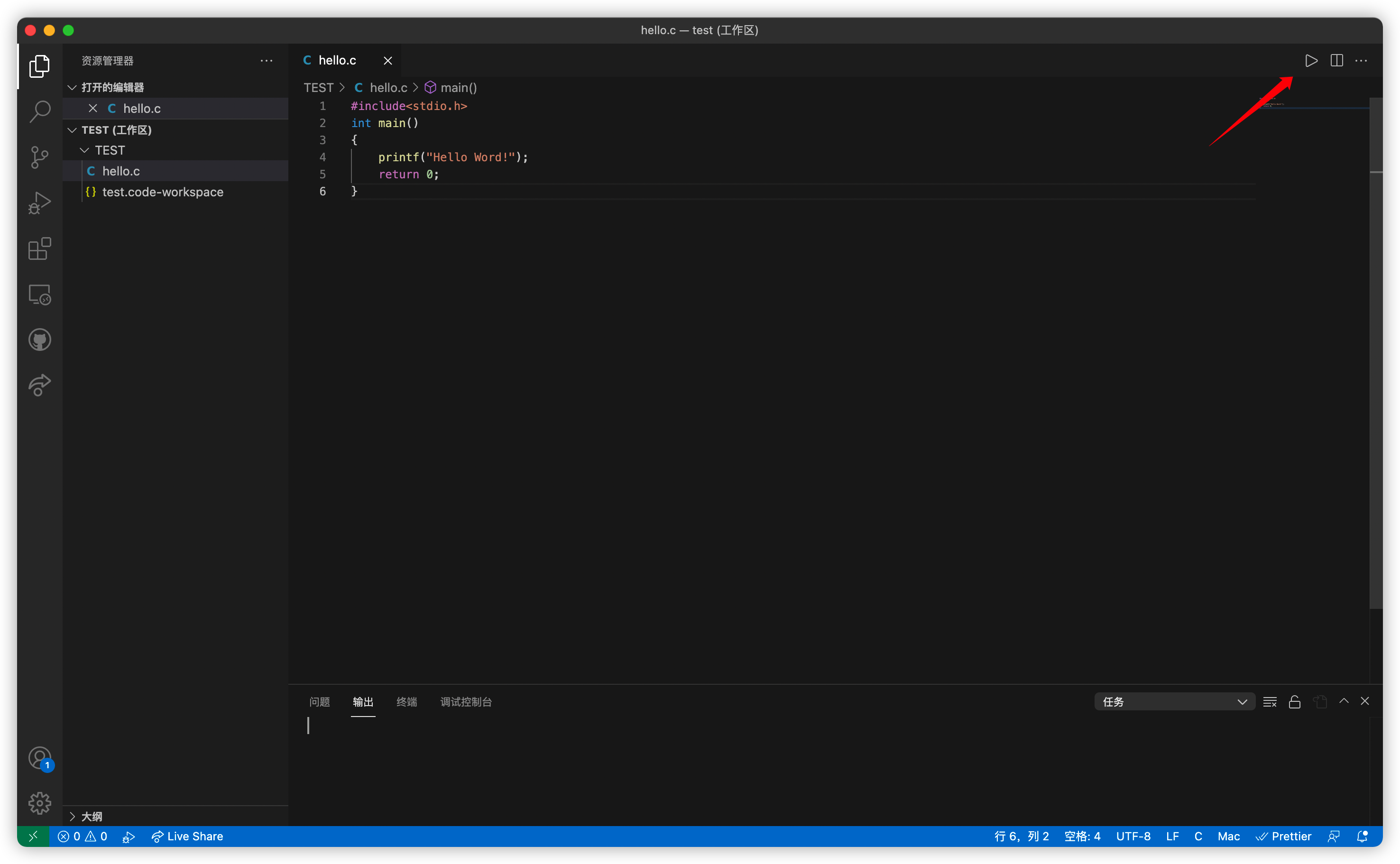Screen dimensions: 1400x864
Task: Open the Run and Debug view
Action: [x=39, y=203]
